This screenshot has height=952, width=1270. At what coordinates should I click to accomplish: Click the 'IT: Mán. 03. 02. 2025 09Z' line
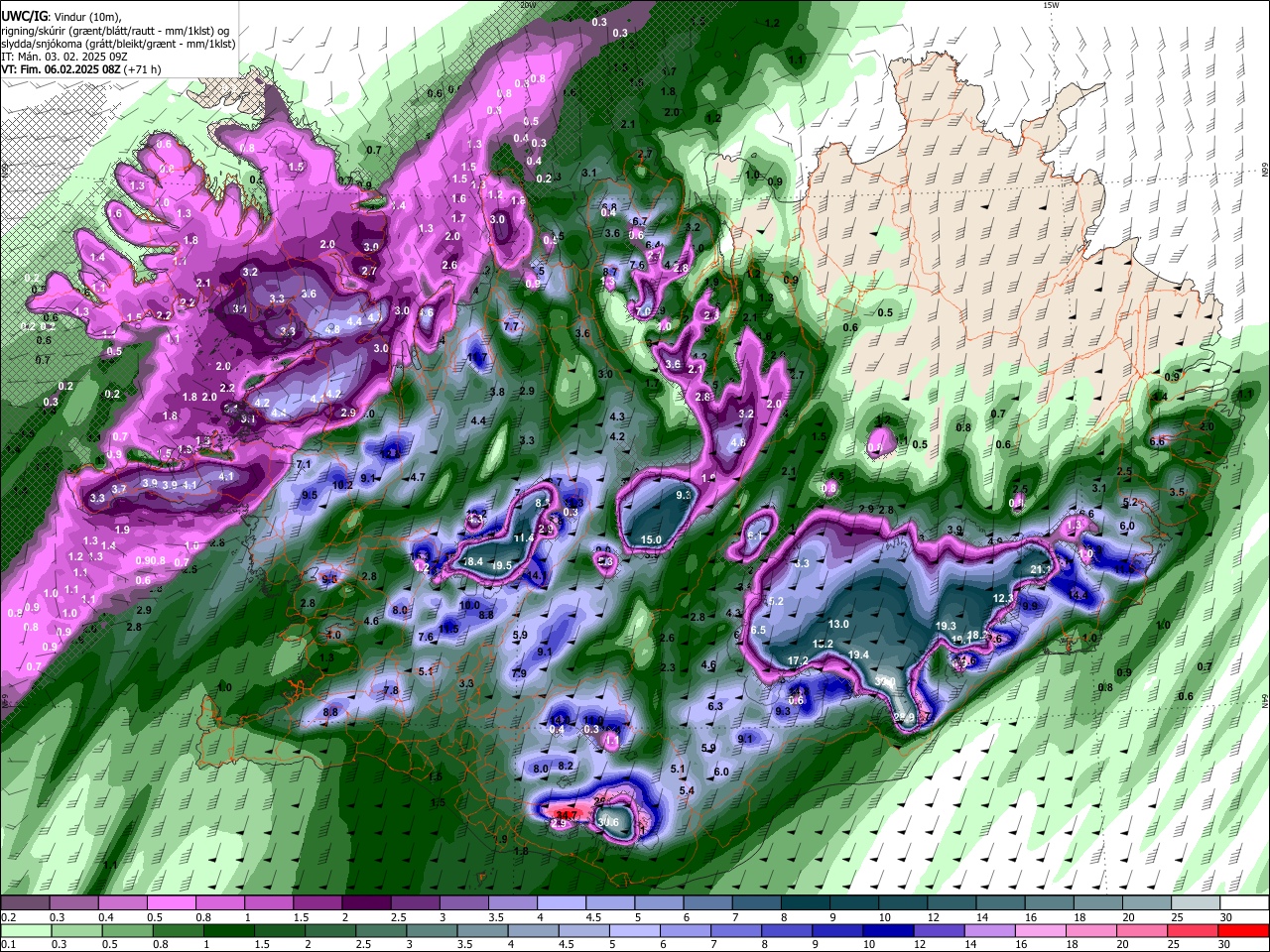pos(64,57)
